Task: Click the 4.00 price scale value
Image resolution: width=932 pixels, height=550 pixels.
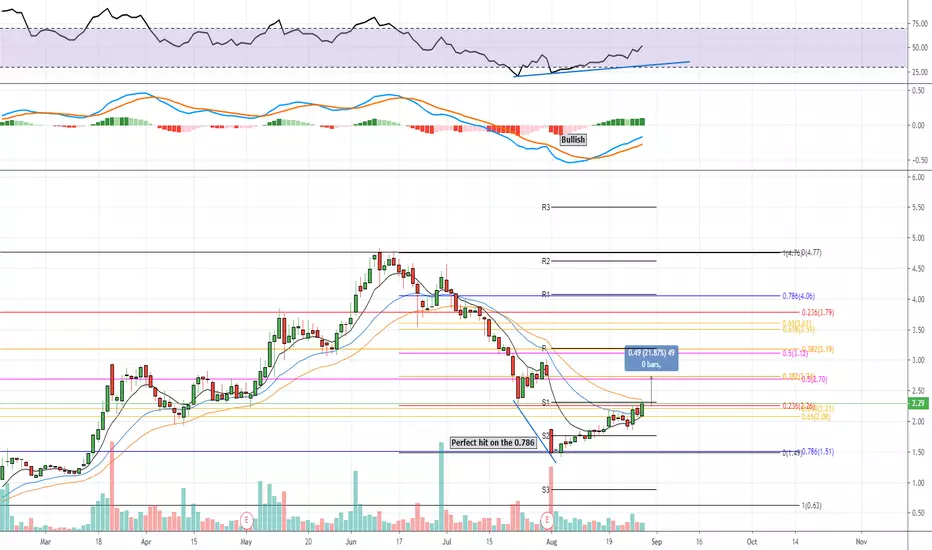Action: tap(920, 299)
